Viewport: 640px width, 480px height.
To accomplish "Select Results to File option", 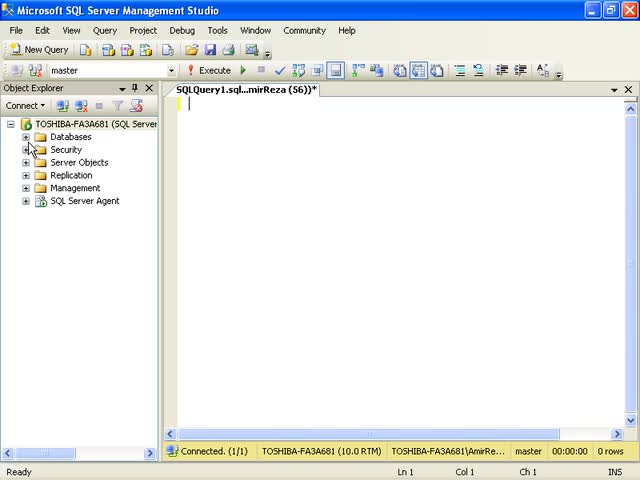I will pos(437,71).
